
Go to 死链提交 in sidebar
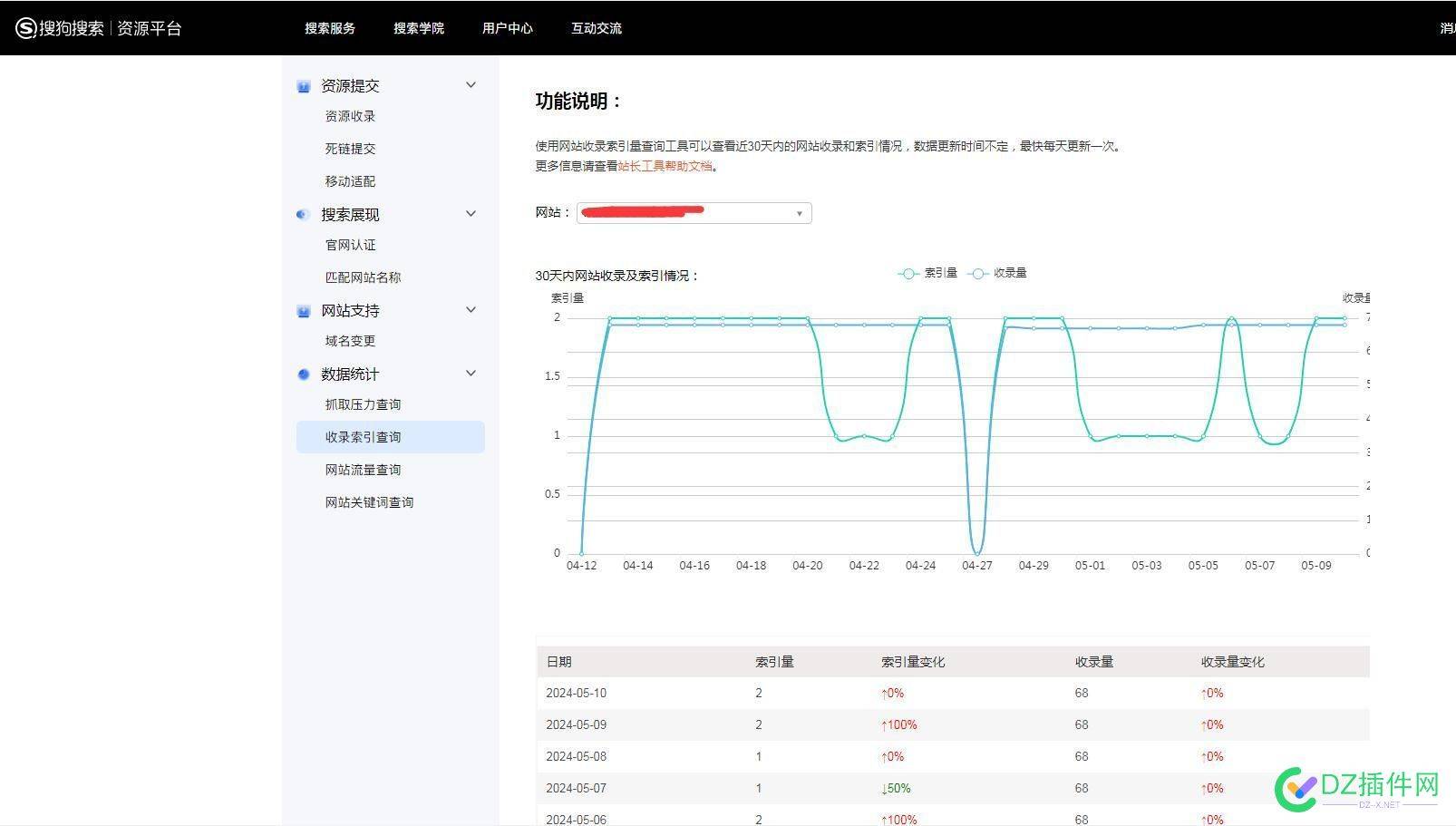(350, 149)
